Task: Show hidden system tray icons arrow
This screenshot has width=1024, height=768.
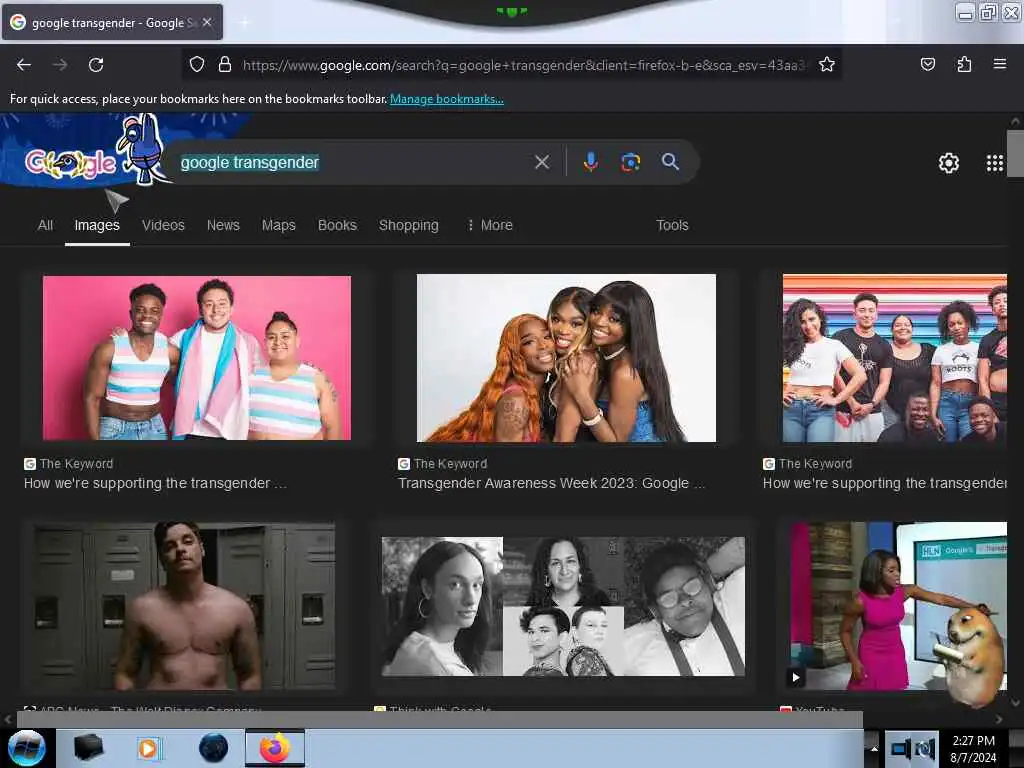Action: (x=874, y=748)
